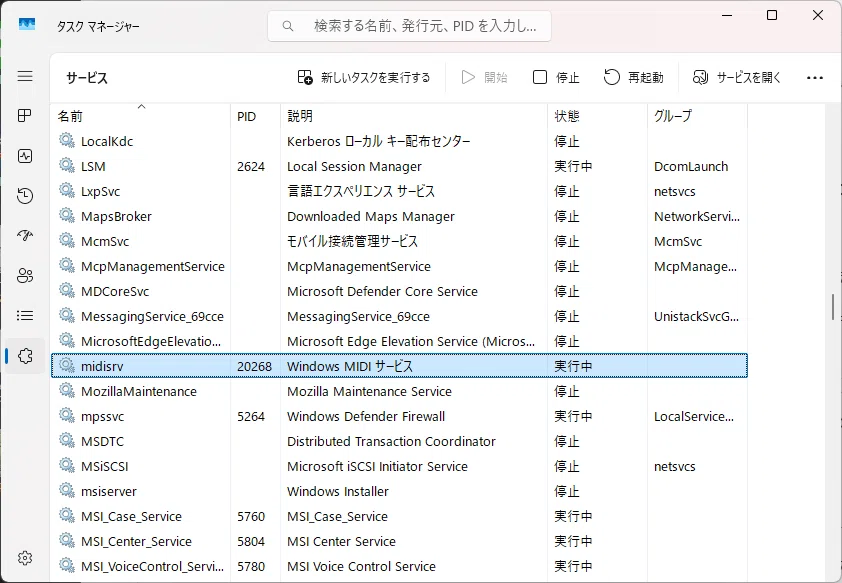842x583 pixels.
Task: Click 'Mozilla Maintenance Service' description
Action: [369, 391]
